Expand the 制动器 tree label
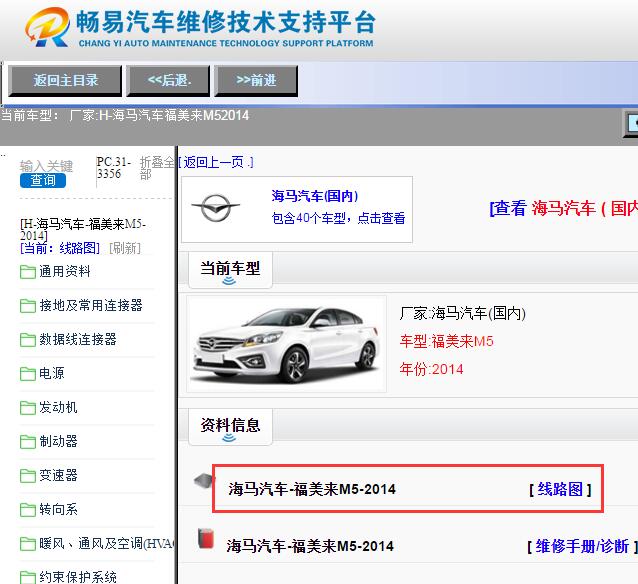This screenshot has height=584, width=638. pos(58,441)
